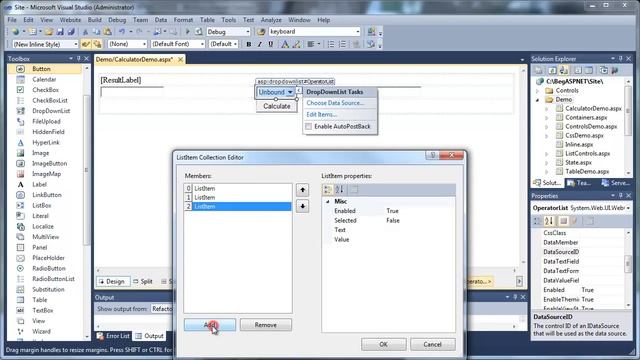Start debugging with the play icon
640x360 pixels.
tap(187, 32)
